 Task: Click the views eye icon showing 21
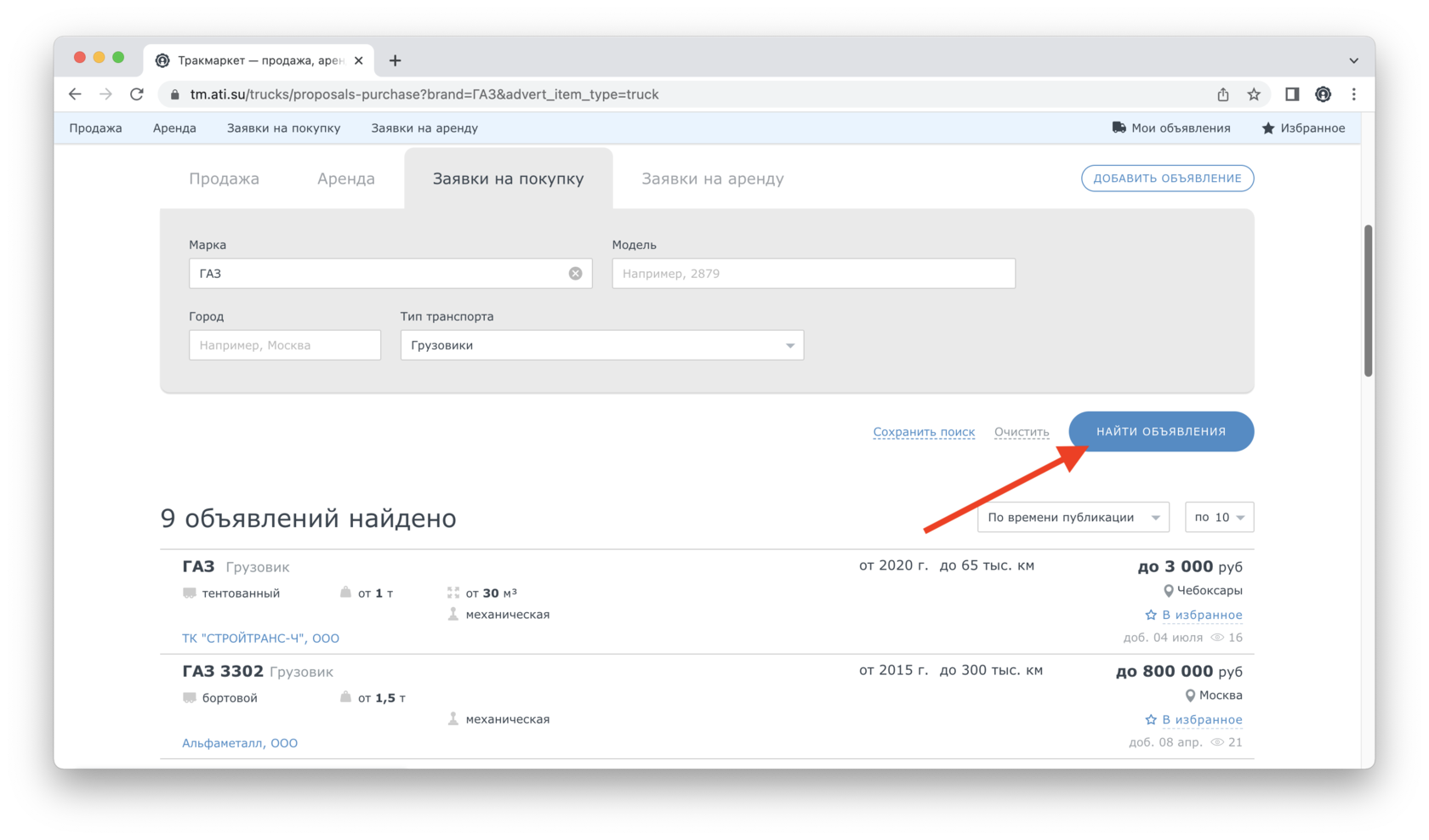1217,742
